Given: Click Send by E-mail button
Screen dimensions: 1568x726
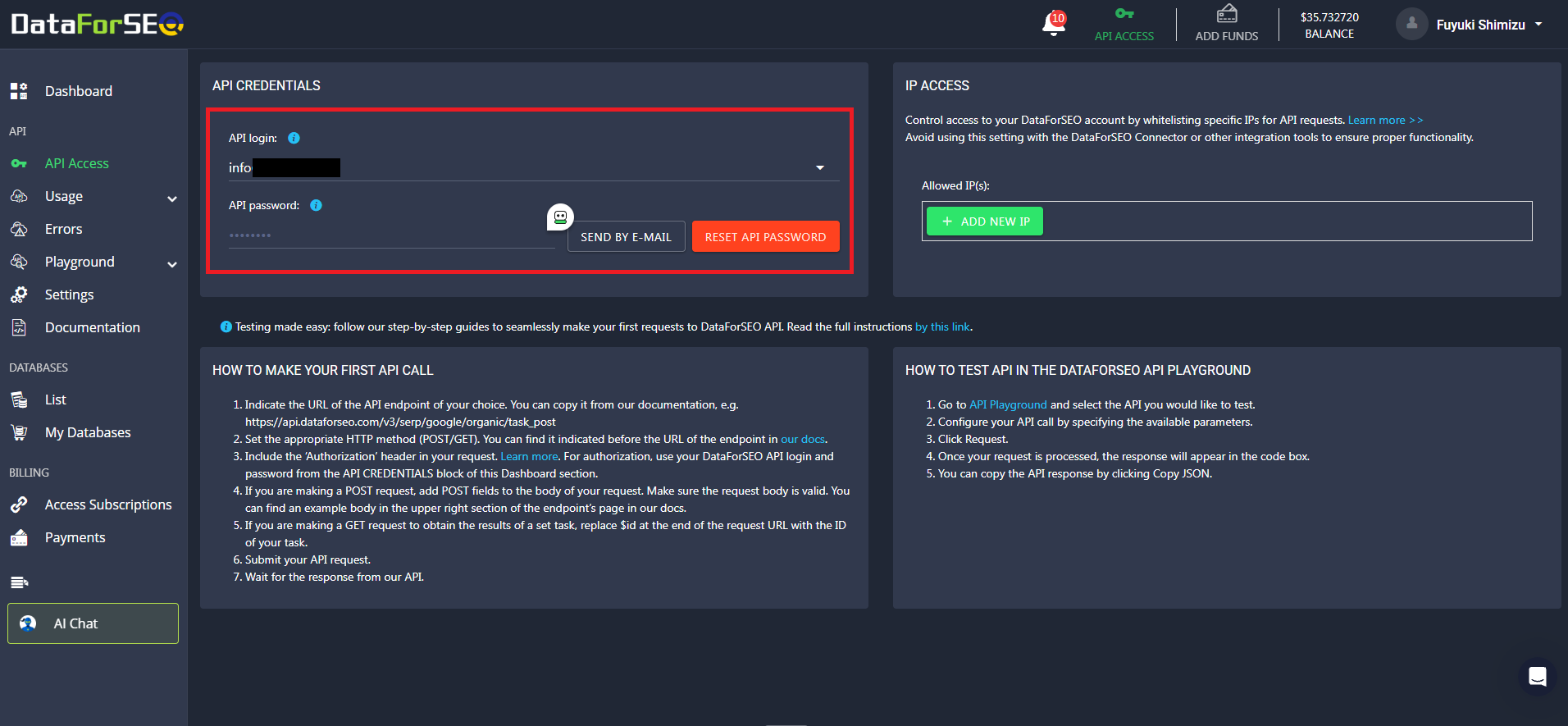Looking at the screenshot, I should coord(627,237).
